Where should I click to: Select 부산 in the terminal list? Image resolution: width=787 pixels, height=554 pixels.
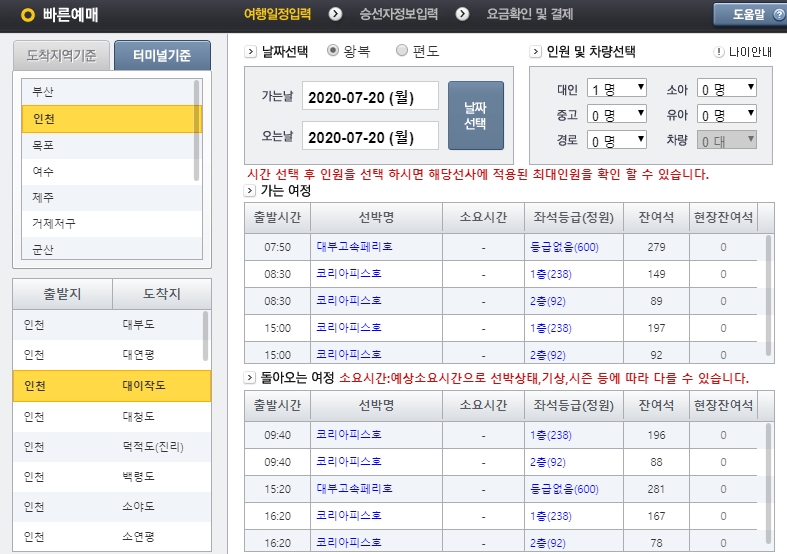click(107, 92)
